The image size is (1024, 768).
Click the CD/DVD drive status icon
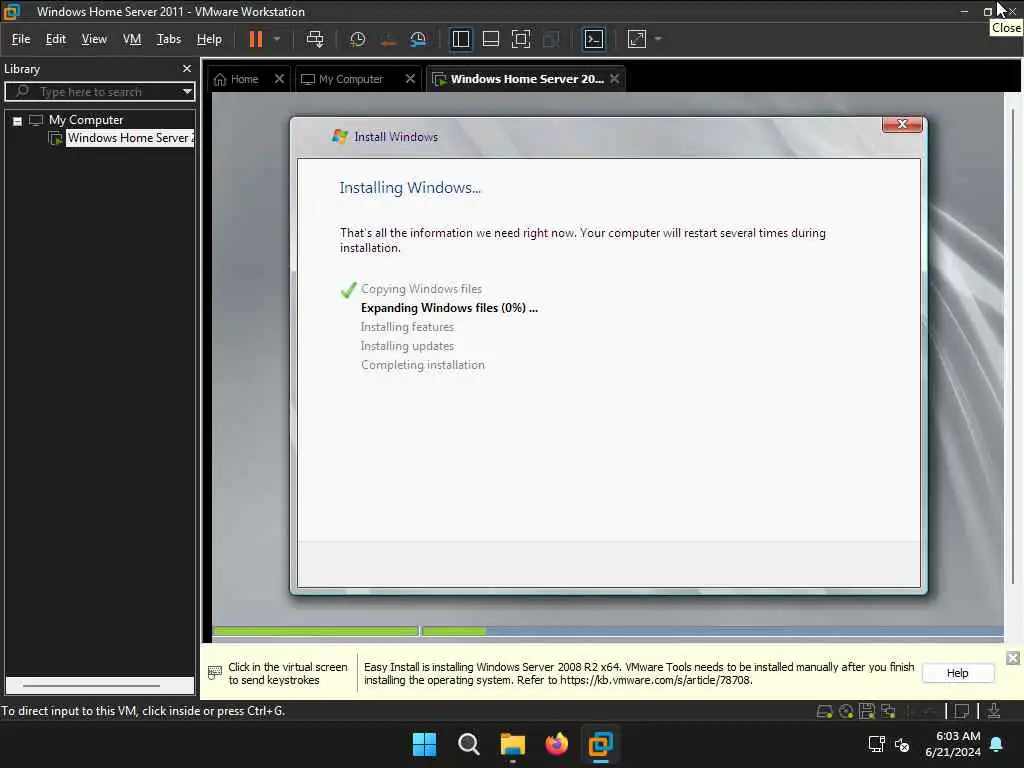tap(846, 711)
